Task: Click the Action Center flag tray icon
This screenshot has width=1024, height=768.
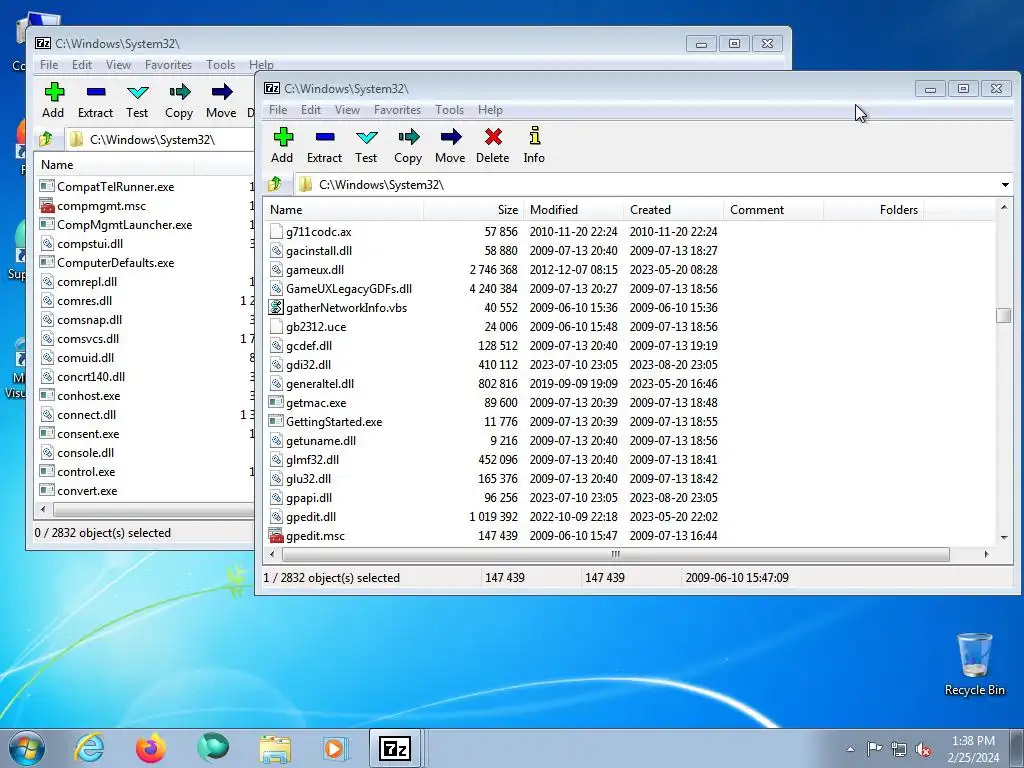Action: pos(874,749)
